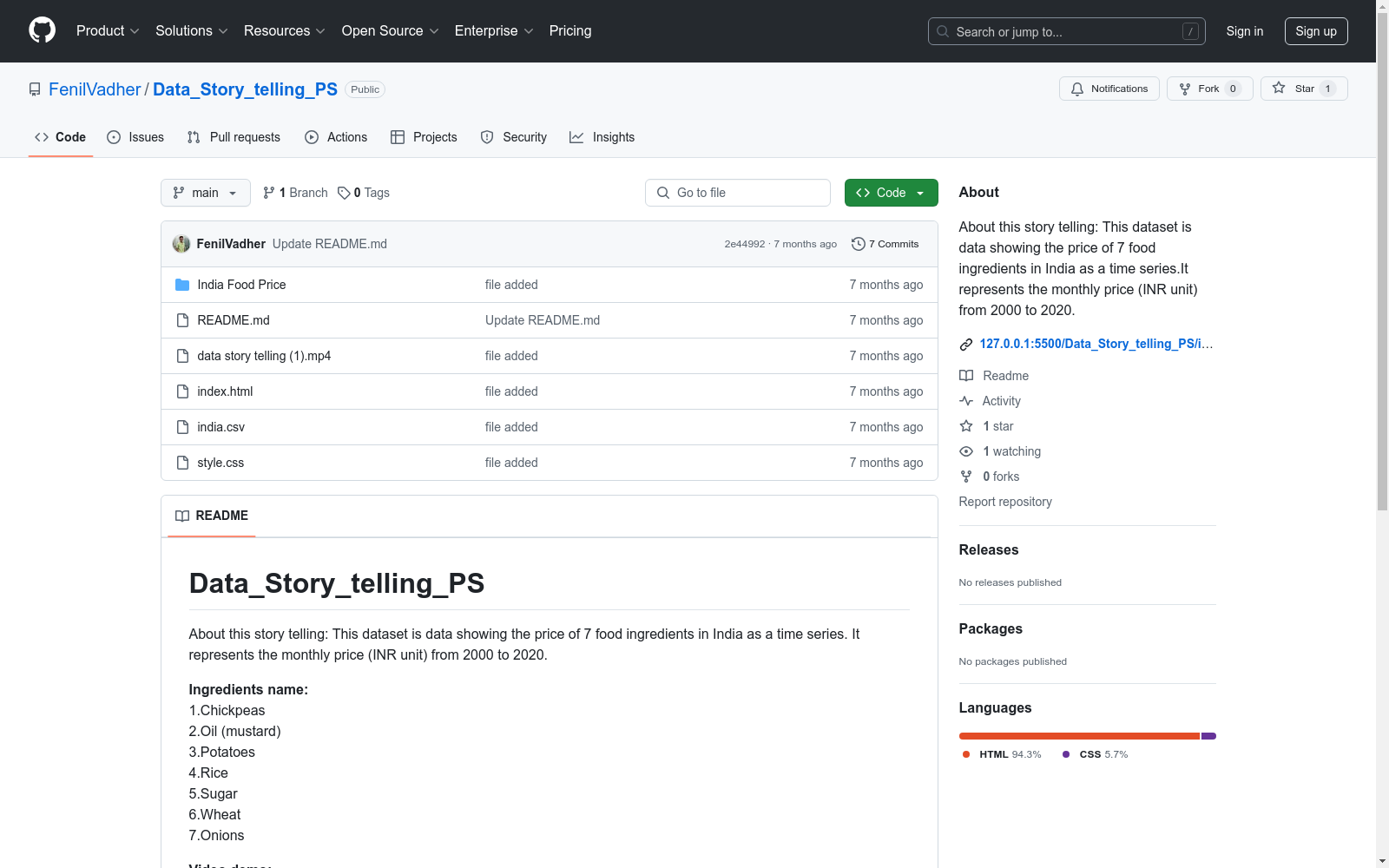The height and width of the screenshot is (868, 1389).
Task: Click the file icon beside README.md
Action: 182,320
